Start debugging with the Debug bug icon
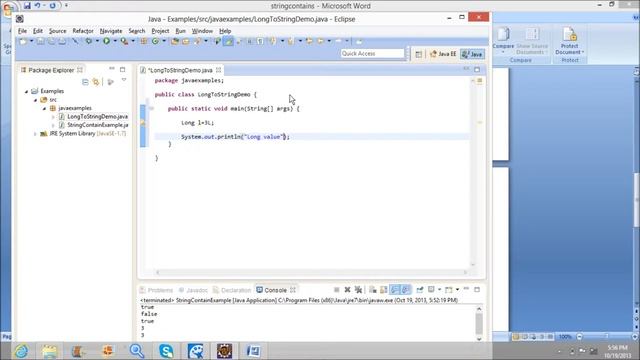This screenshot has height=360, width=640. (x=89, y=41)
